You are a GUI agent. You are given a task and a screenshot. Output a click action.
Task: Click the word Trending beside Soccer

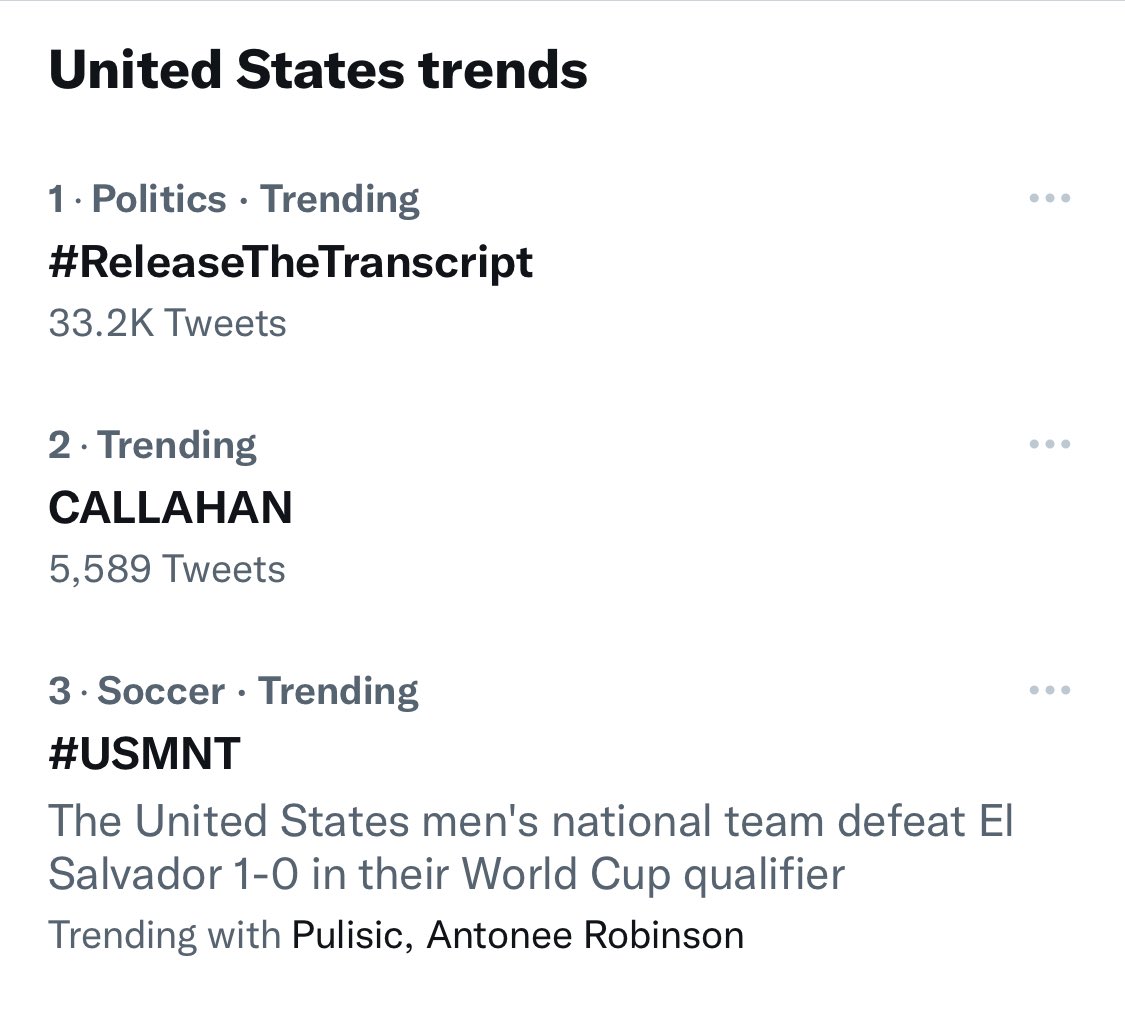point(339,691)
